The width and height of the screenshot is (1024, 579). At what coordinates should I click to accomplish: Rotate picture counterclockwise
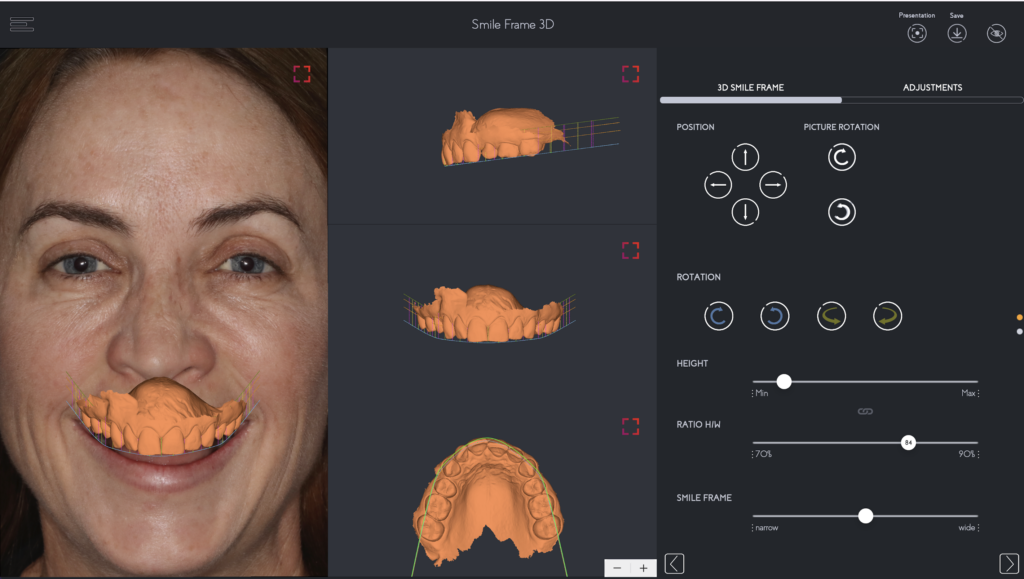[842, 212]
